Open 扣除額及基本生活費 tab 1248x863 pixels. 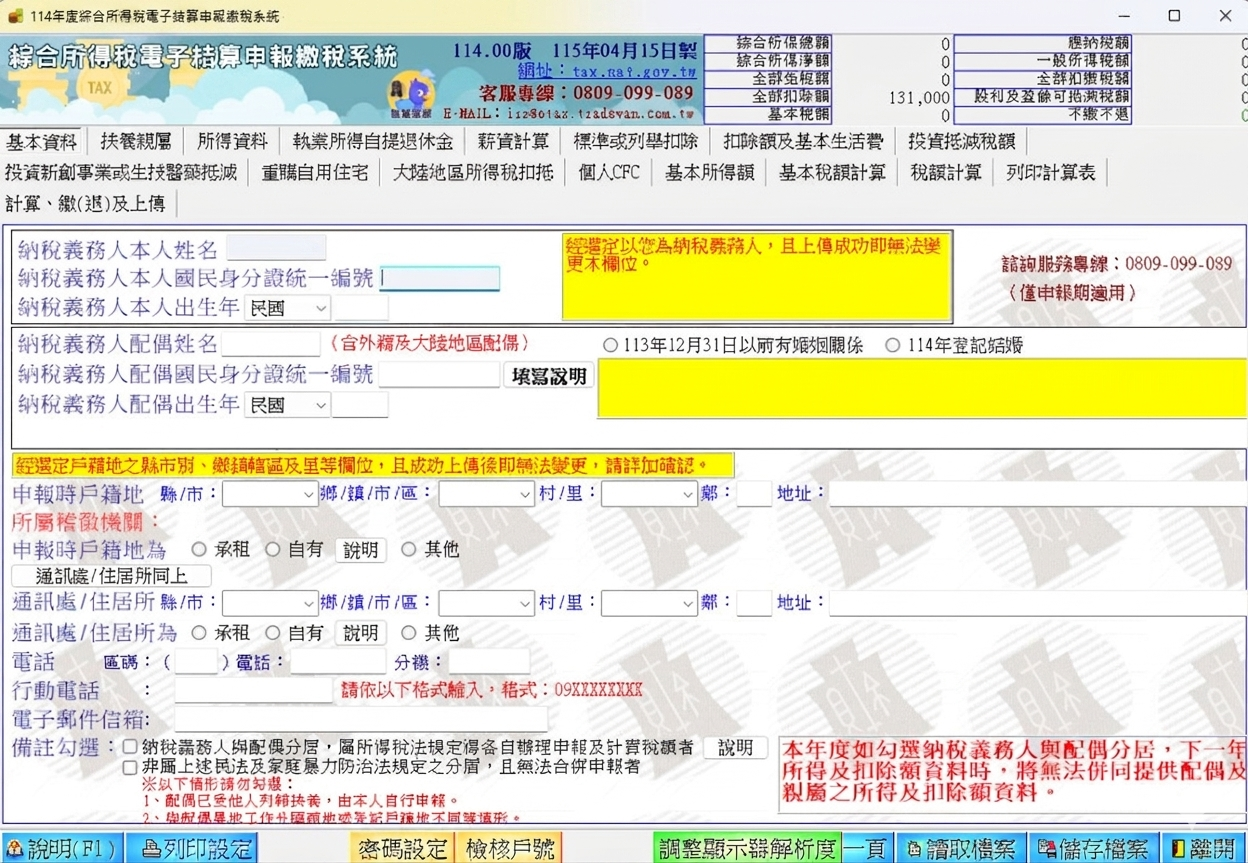(803, 141)
